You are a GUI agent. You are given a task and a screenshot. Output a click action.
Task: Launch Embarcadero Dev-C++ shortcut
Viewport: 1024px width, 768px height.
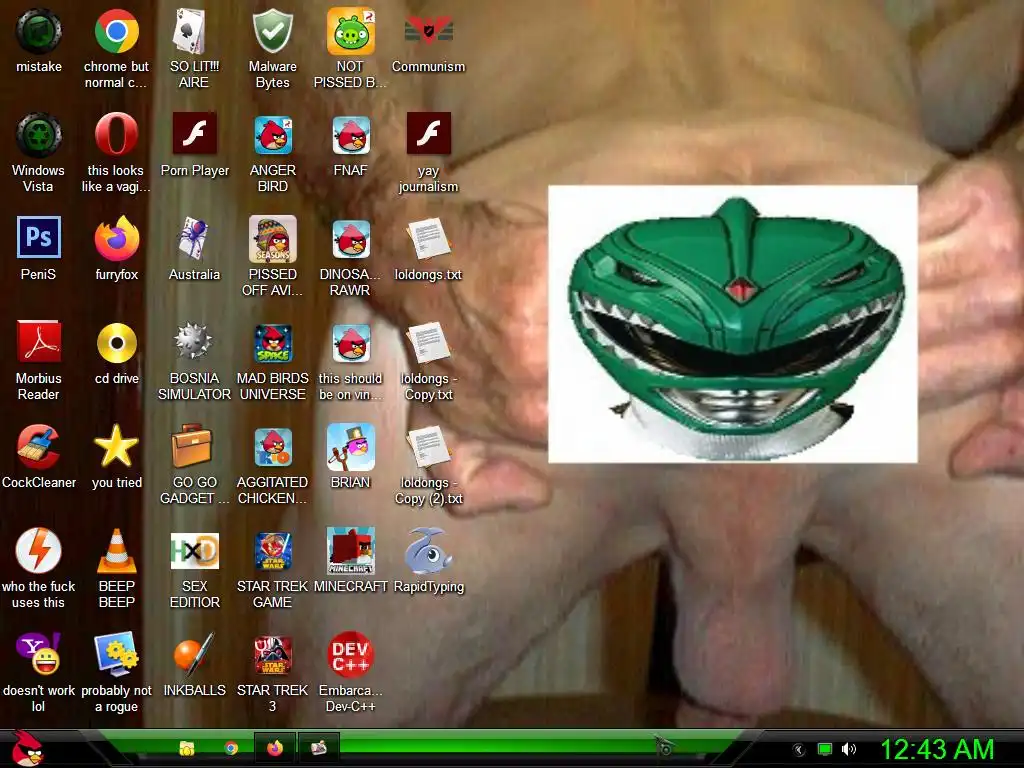point(351,654)
